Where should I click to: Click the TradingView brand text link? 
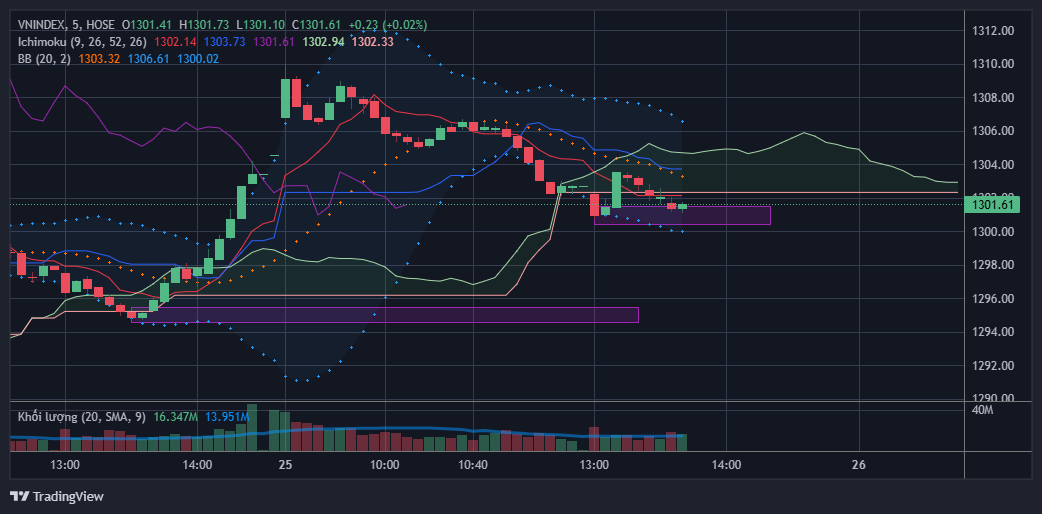coord(68,496)
